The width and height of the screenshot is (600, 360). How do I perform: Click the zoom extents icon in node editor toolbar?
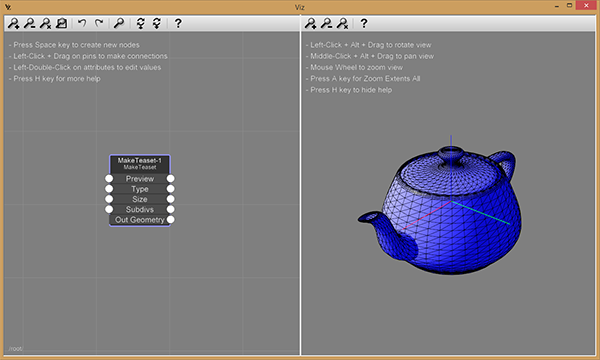62,23
